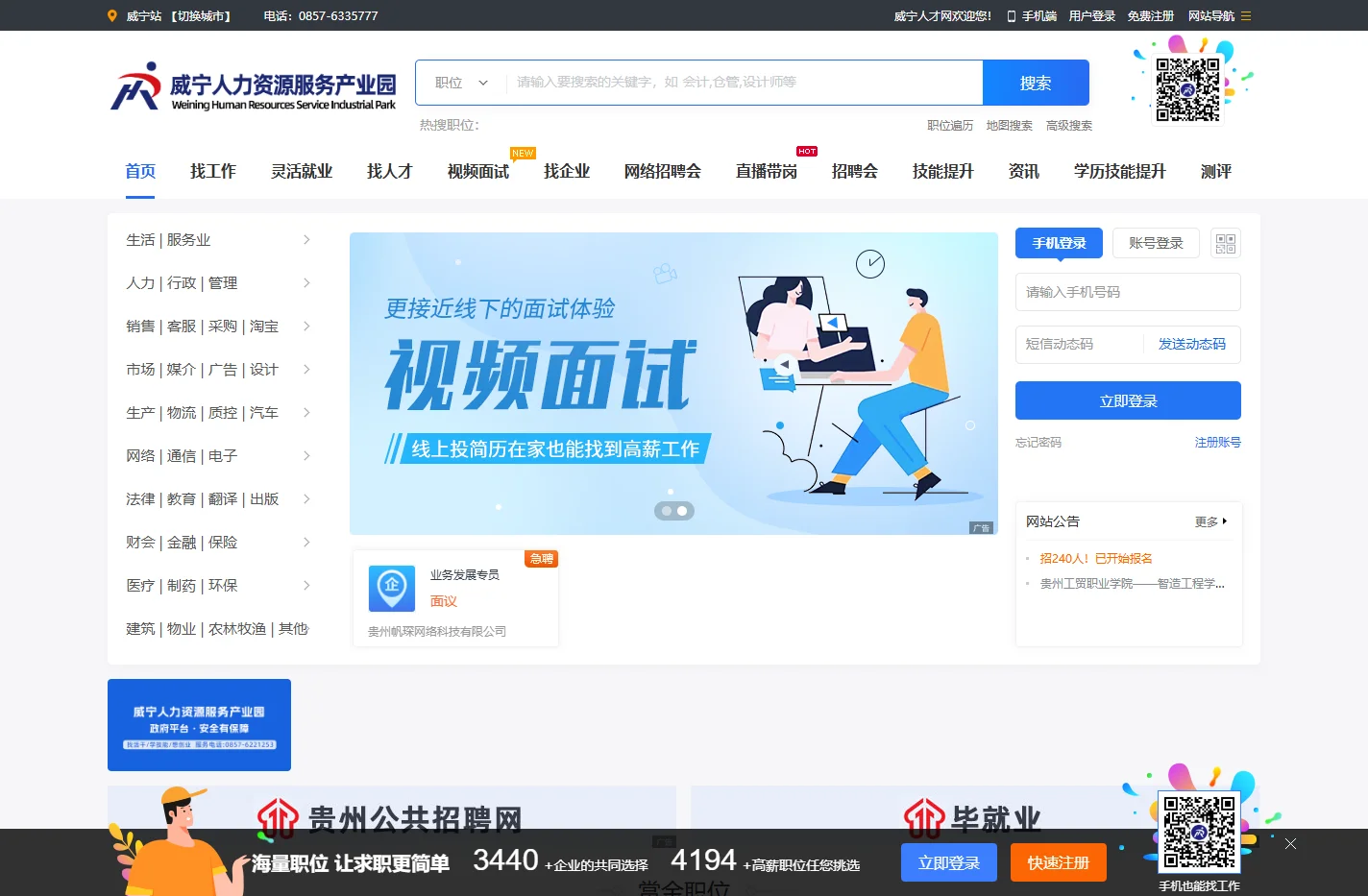Focus the 请输入手机号码 input field

[x=1128, y=292]
